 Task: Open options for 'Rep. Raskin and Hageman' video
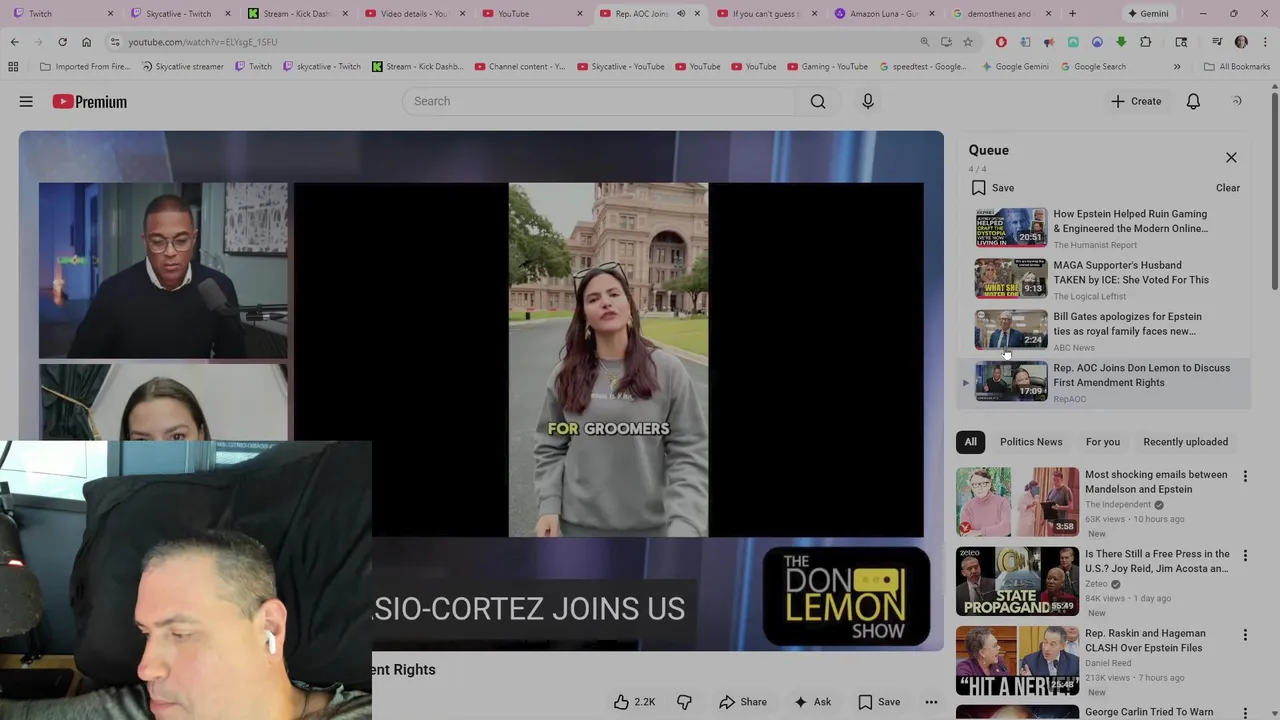[x=1245, y=635]
